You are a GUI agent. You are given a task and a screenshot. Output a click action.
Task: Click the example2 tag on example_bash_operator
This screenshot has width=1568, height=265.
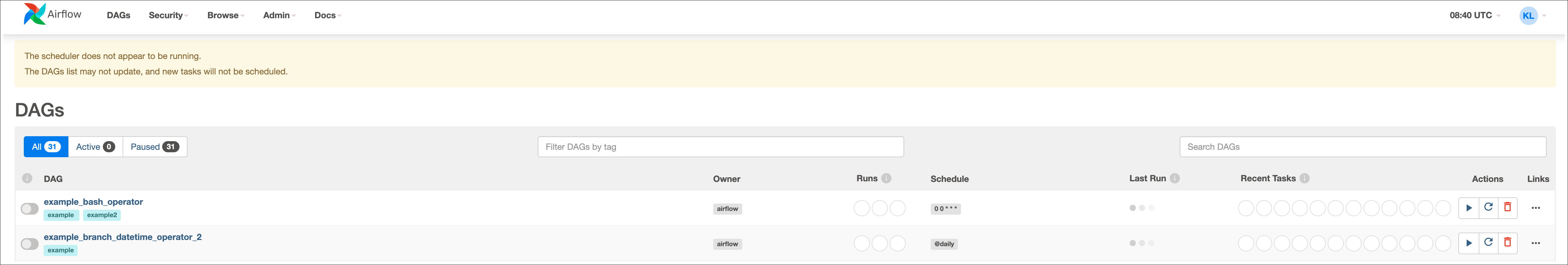[x=102, y=215]
